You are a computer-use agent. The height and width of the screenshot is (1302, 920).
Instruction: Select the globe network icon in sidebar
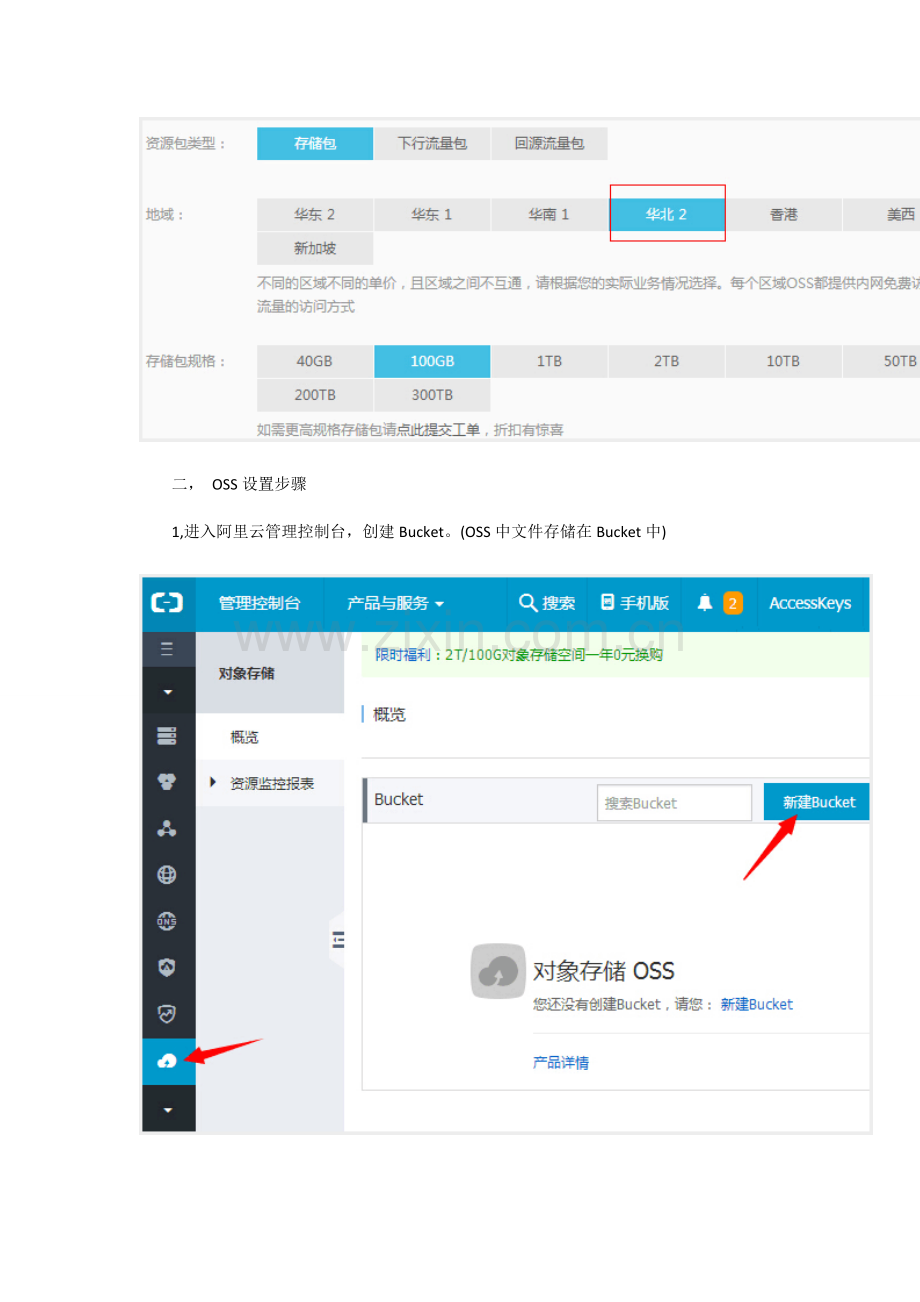pyautogui.click(x=168, y=873)
